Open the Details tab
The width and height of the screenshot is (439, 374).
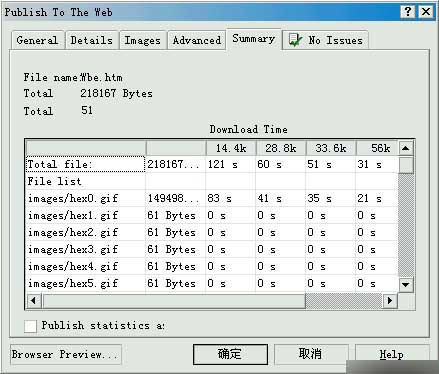click(x=92, y=40)
